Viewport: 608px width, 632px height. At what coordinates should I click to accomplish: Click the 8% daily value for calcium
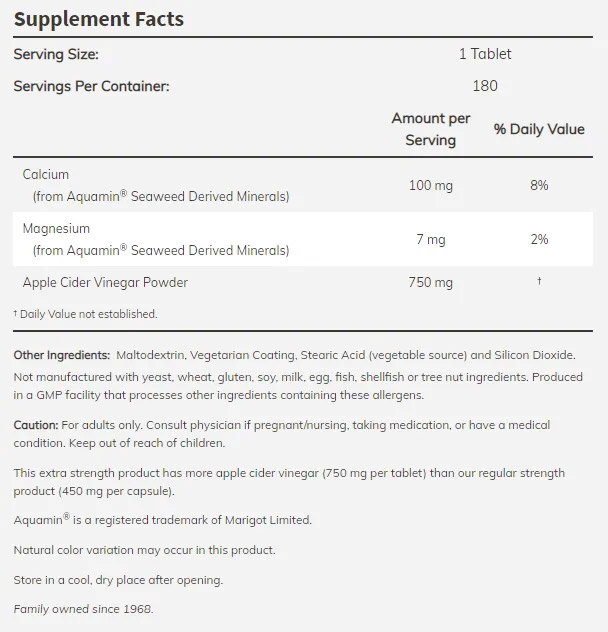(539, 185)
